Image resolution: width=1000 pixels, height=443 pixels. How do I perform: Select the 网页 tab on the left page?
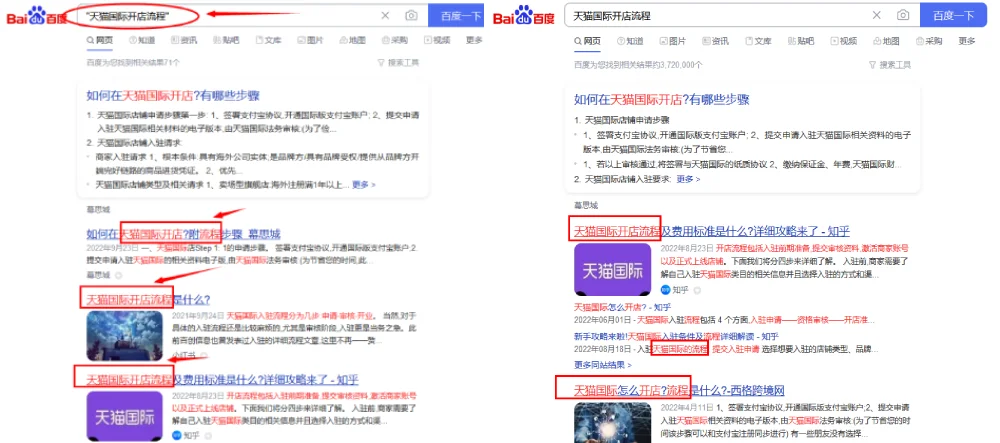100,40
